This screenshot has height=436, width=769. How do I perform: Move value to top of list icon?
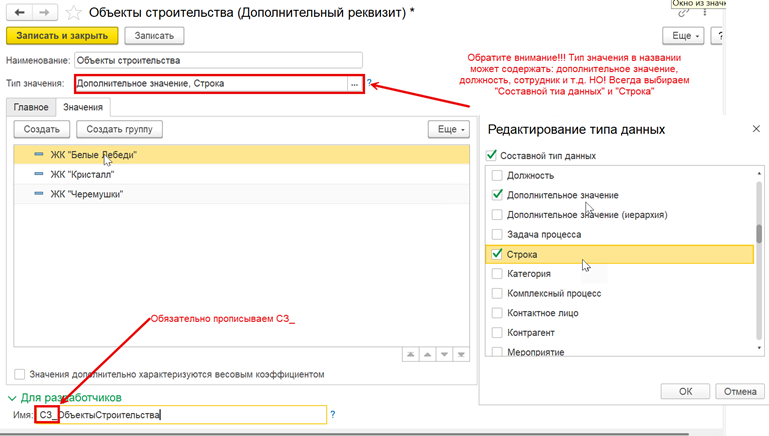[x=410, y=355]
